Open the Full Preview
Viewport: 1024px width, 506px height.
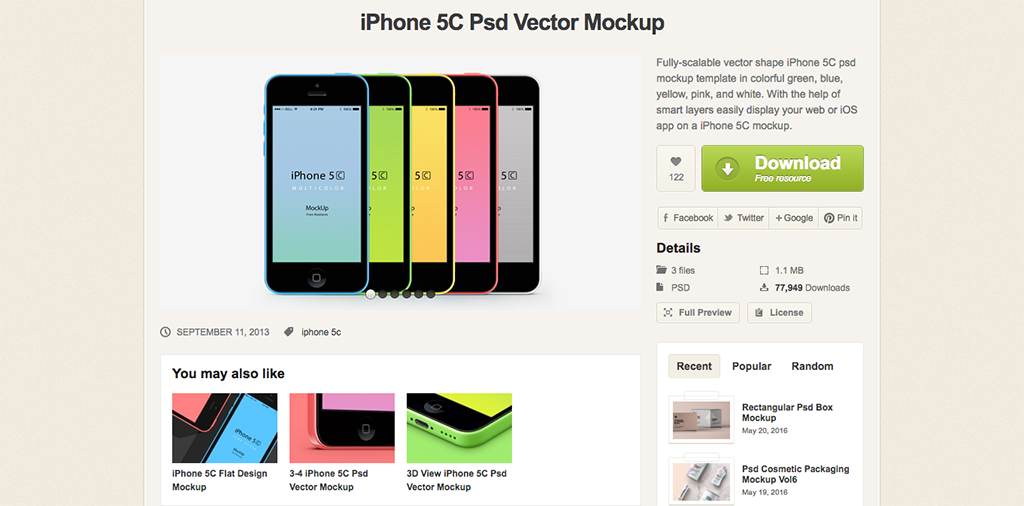tap(698, 313)
